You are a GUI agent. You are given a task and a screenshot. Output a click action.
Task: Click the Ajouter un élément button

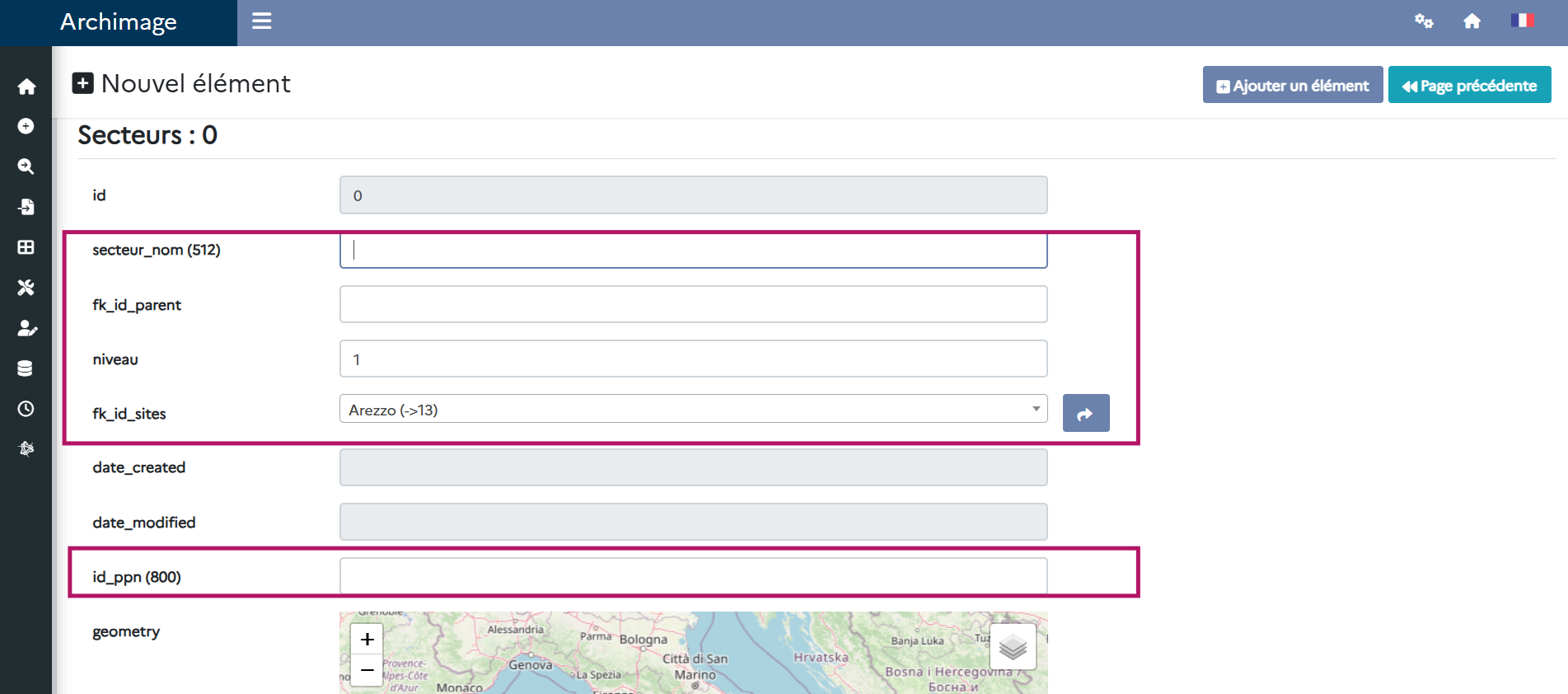(1292, 86)
